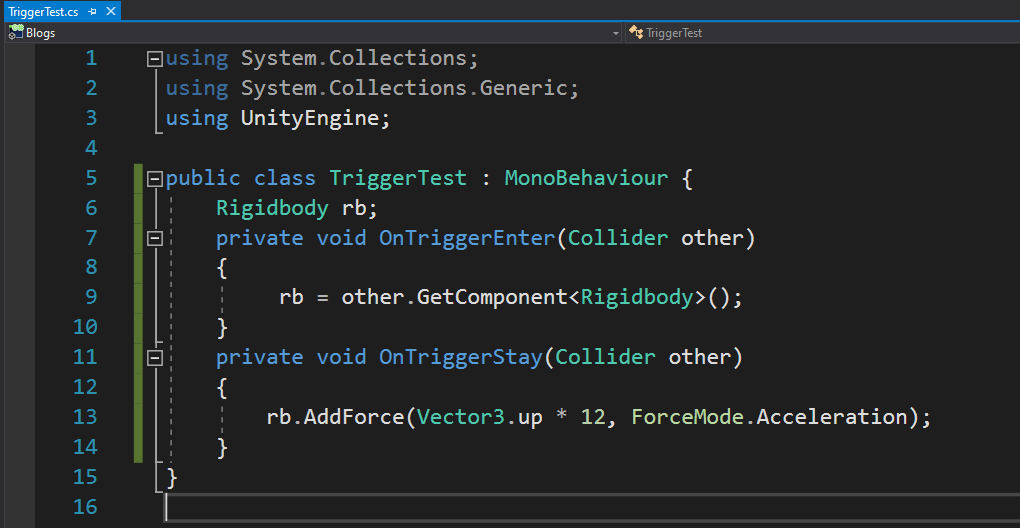Click 'ForceMode' on line 13
Image resolution: width=1020 pixels, height=528 pixels.
point(688,417)
